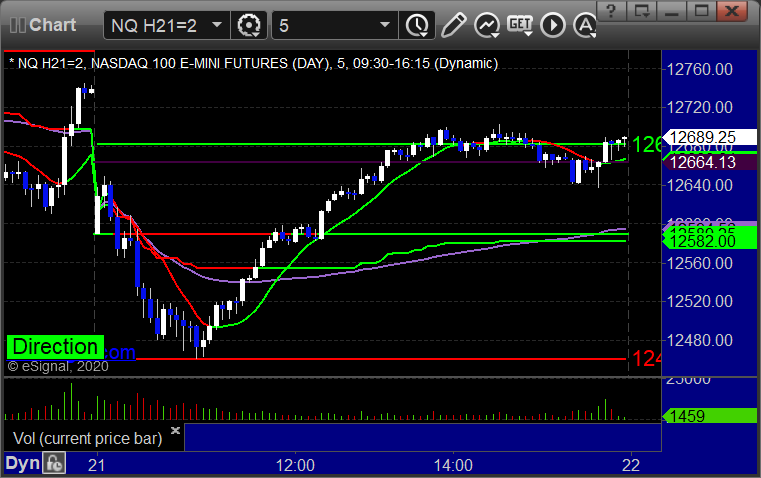This screenshot has height=478, width=761.
Task: Start bar replay with the play icon
Action: point(553,25)
